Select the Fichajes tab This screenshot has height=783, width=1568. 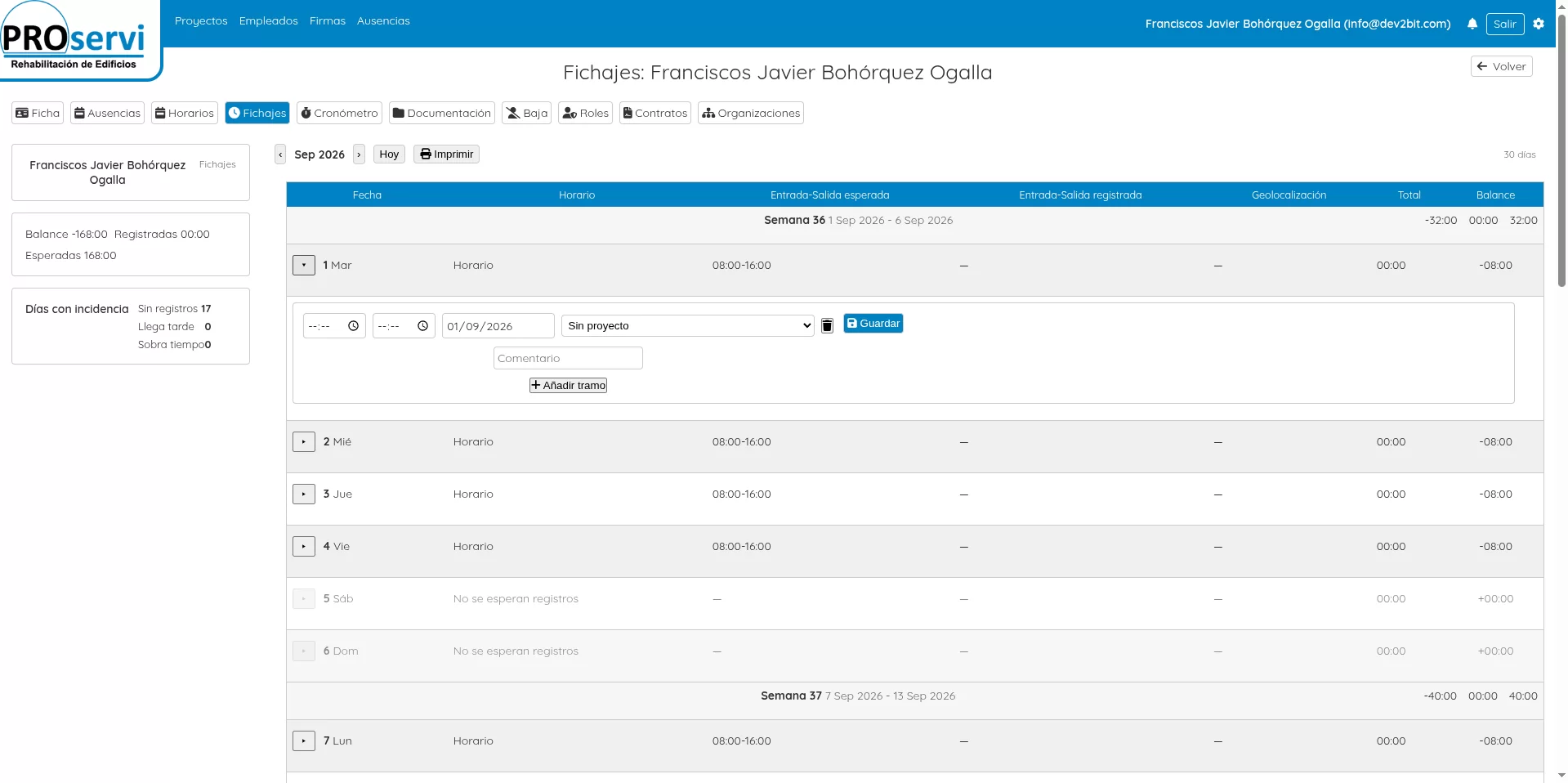coord(257,113)
